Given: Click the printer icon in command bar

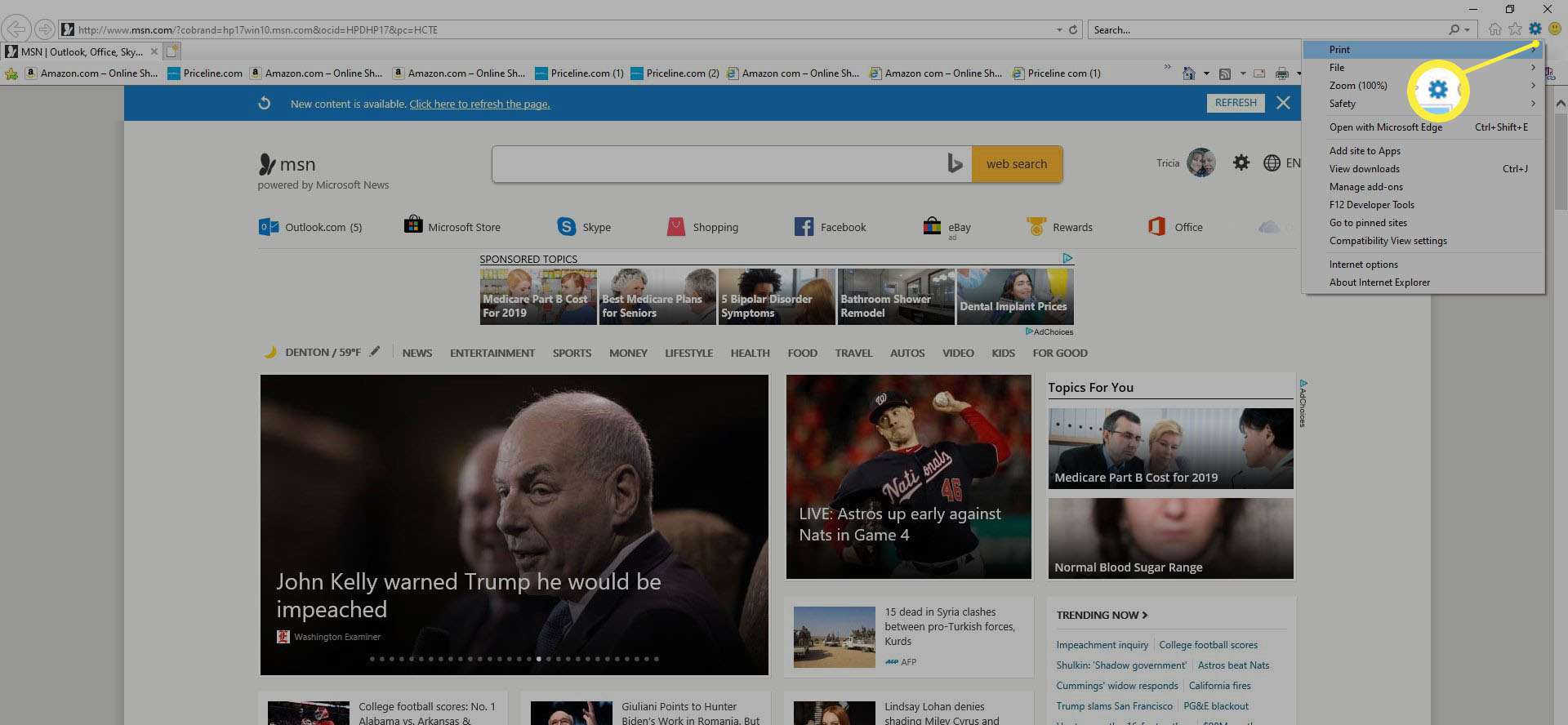Looking at the screenshot, I should pos(1282,73).
